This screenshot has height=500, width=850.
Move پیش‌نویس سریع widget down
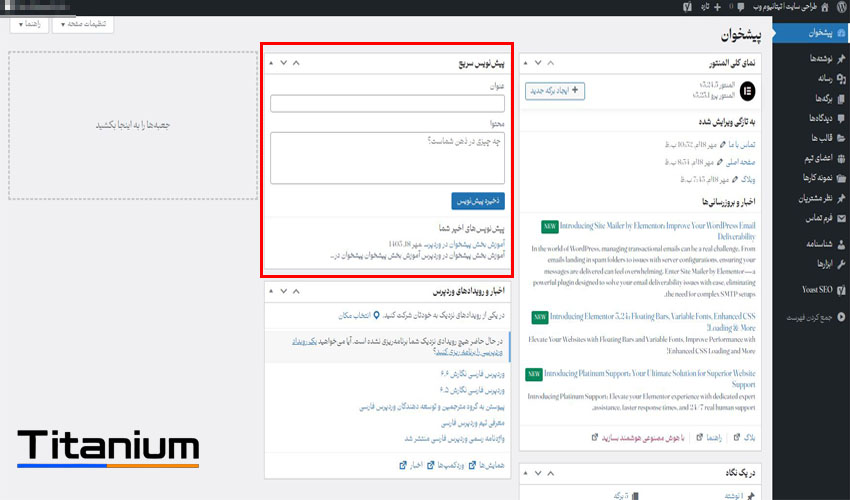point(284,63)
